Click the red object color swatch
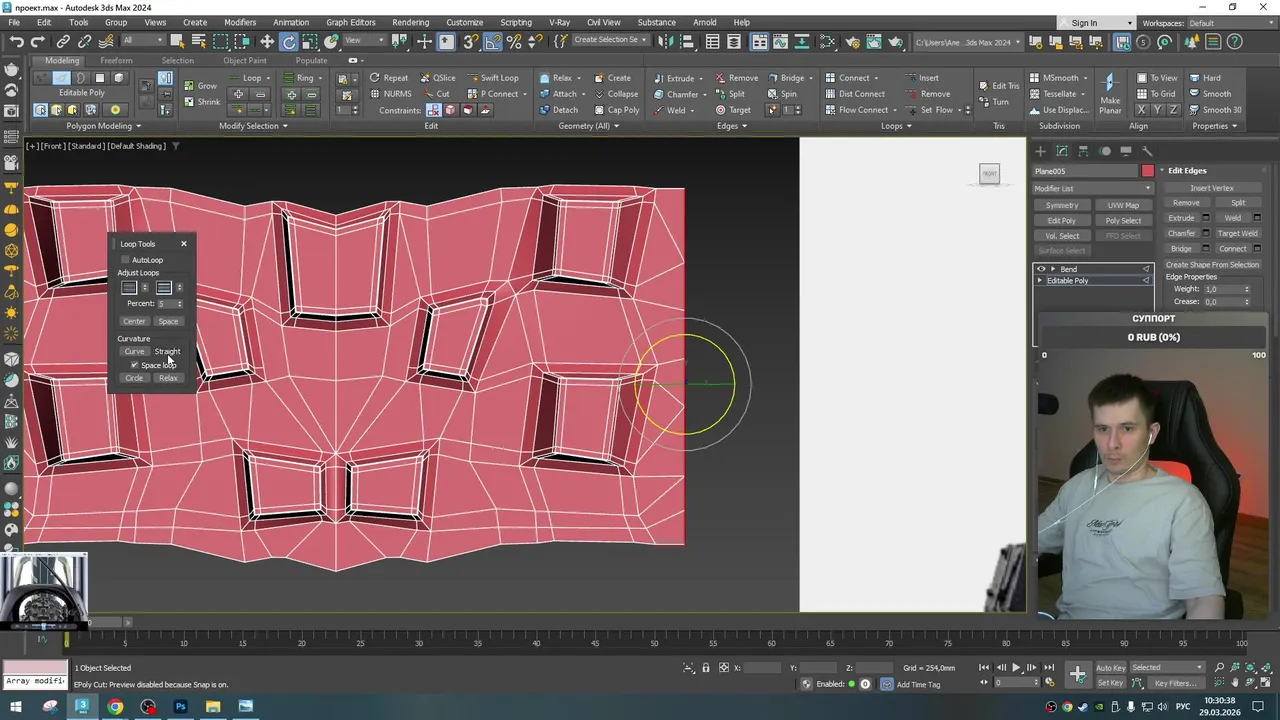 point(1148,171)
